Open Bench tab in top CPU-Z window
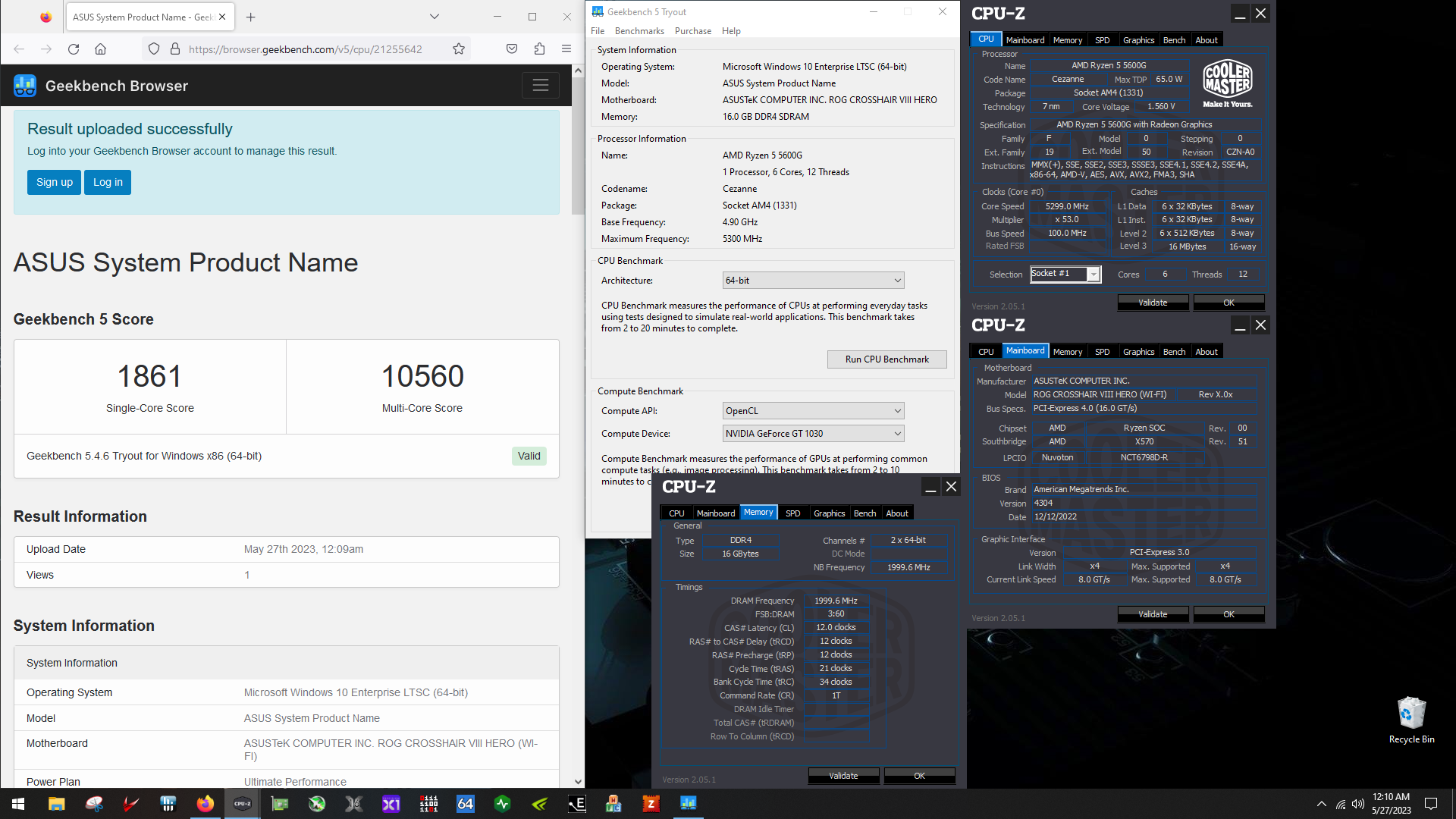The image size is (1456, 819). (1174, 40)
